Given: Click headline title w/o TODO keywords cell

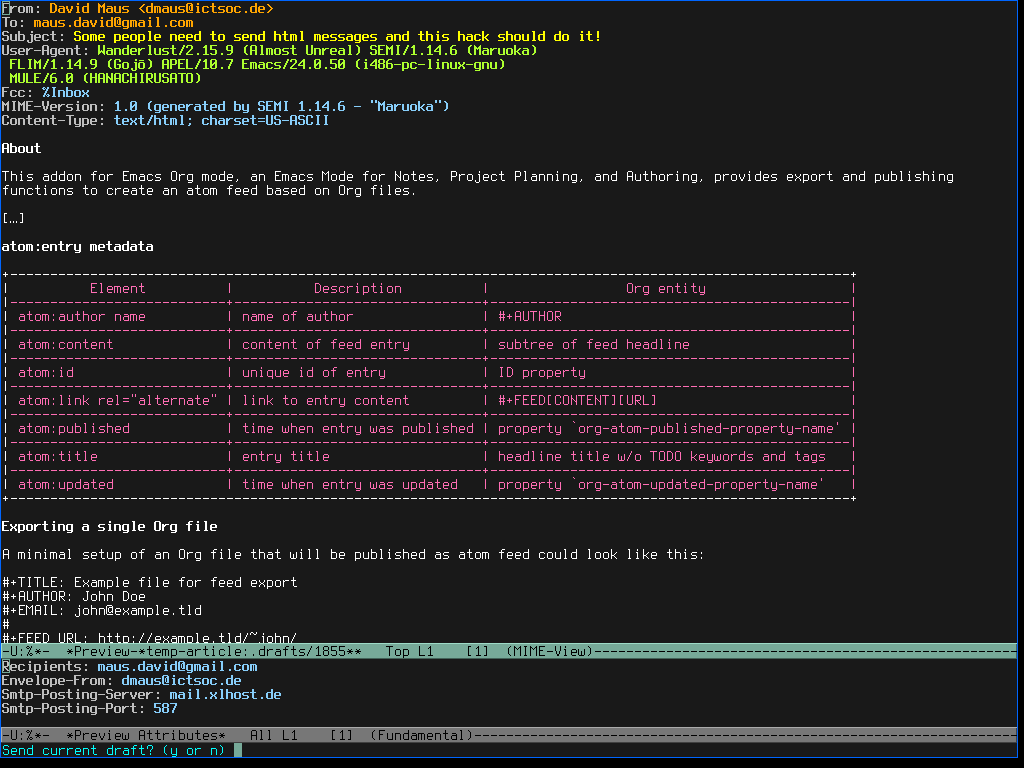Looking at the screenshot, I should point(662,456).
